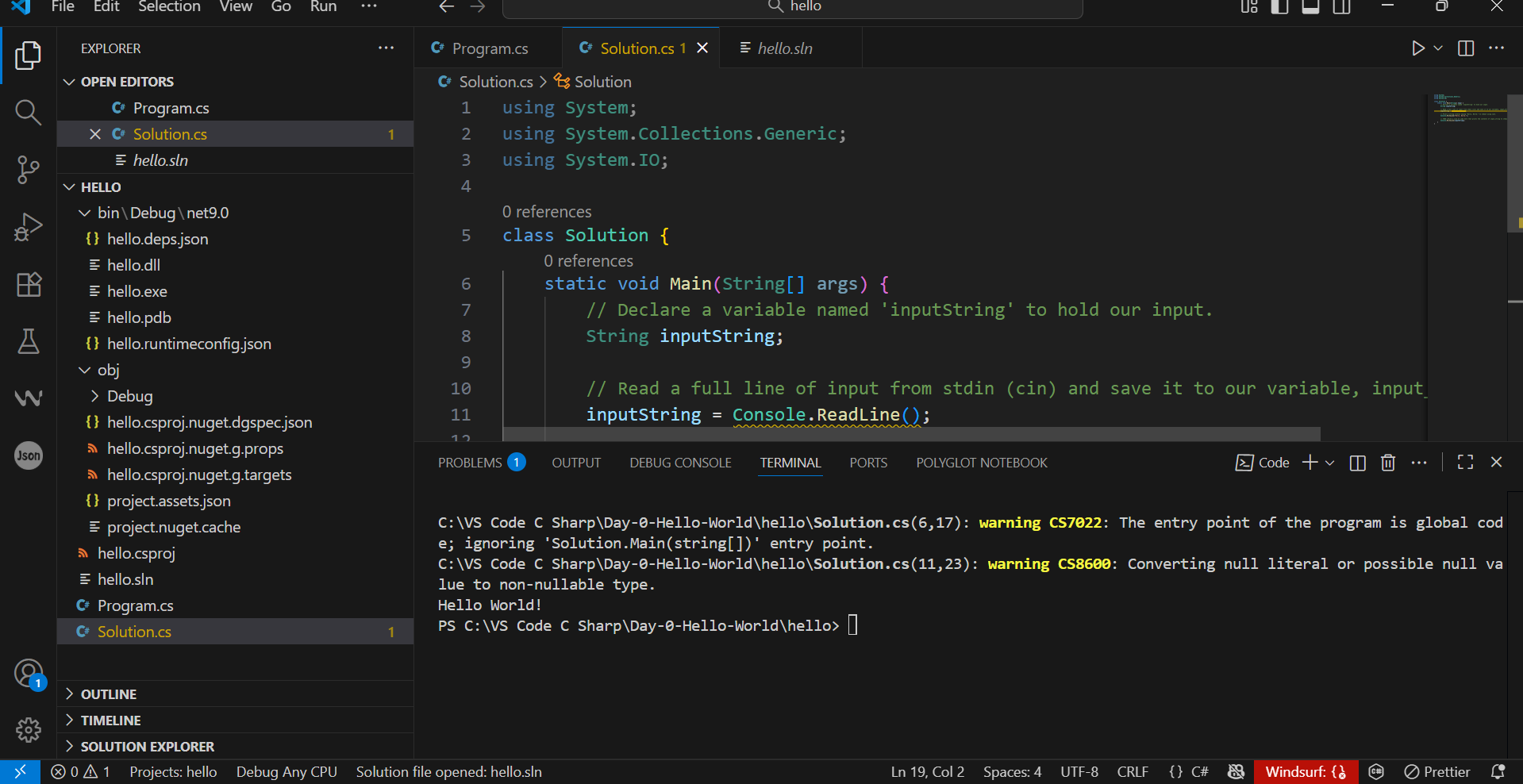1523x784 pixels.
Task: Kill terminal with trash icon
Action: click(x=1387, y=463)
